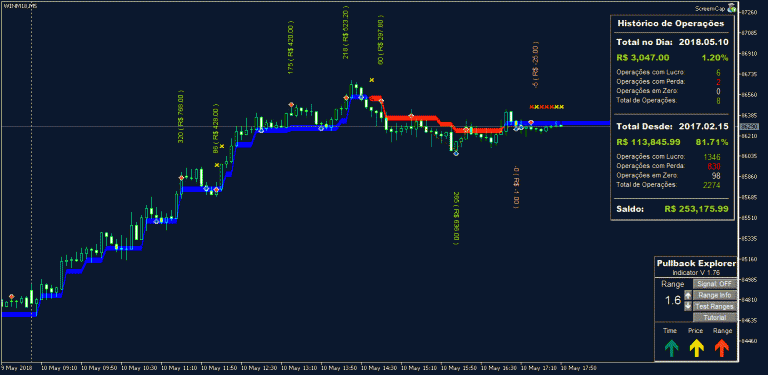Image resolution: width=768 pixels, height=375 pixels.
Task: Select the 1346 profitable operations count
Action: tap(712, 157)
